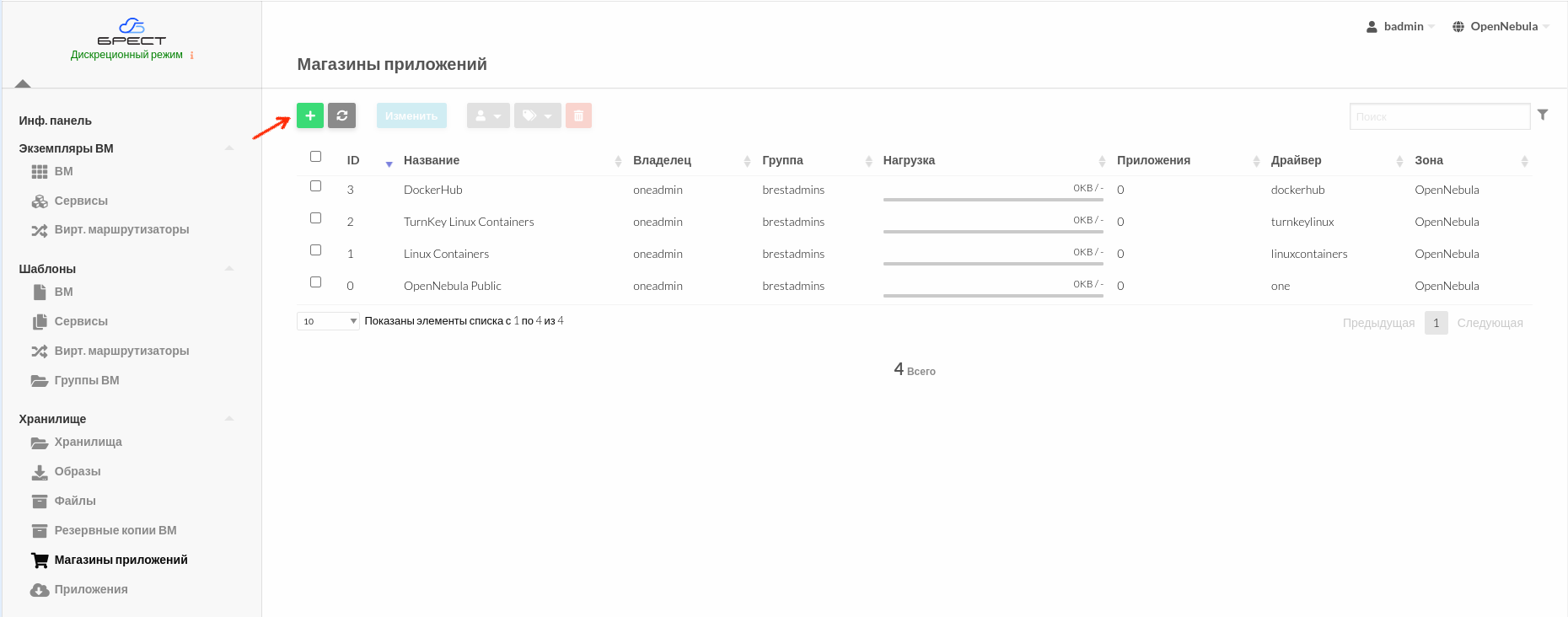Click the Изменить button
1568x617 pixels.
pos(411,115)
